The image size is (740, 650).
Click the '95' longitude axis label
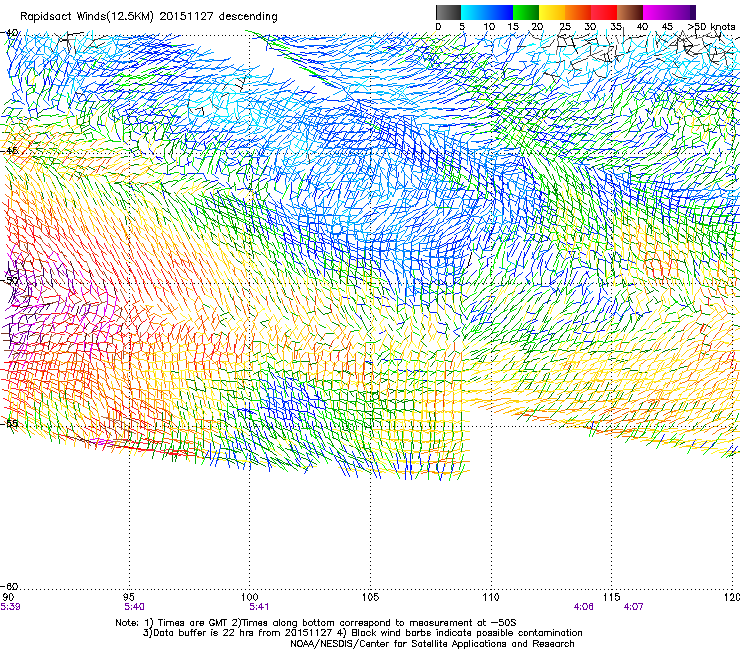point(128,597)
